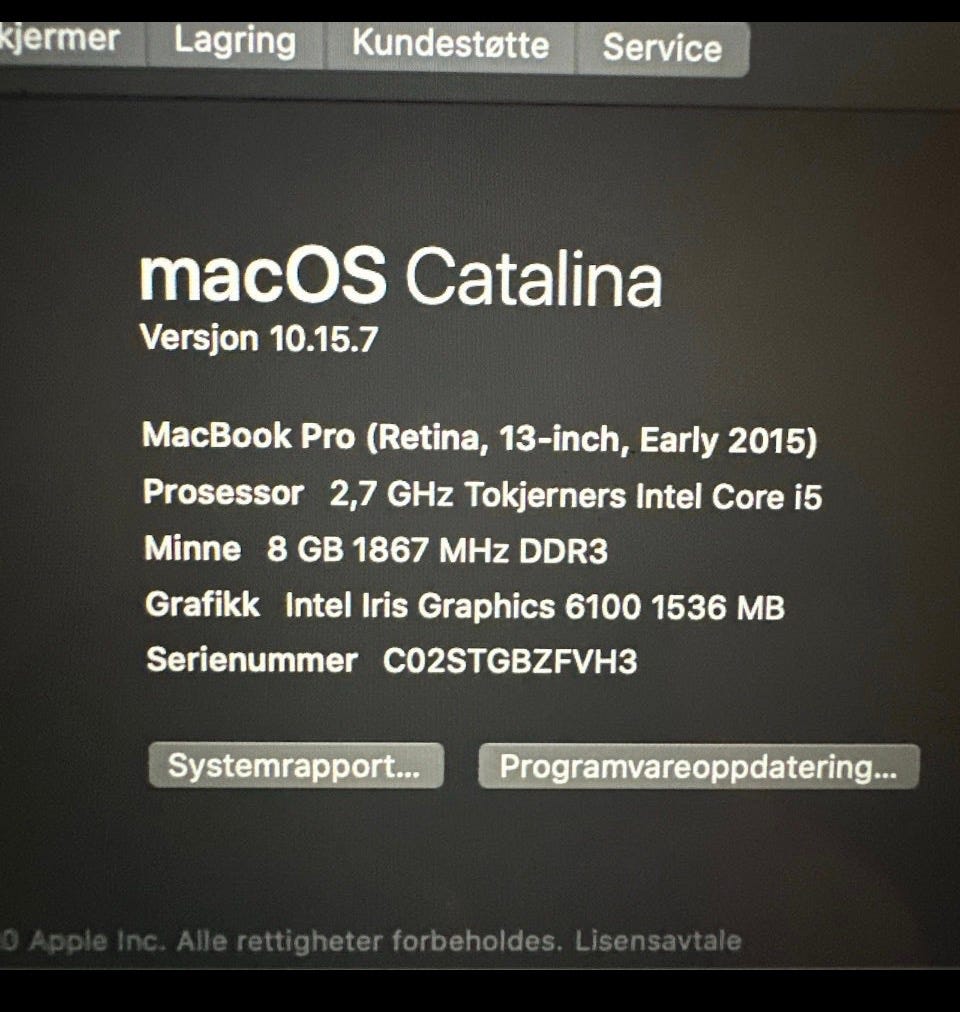
Task: Open the Lisensavtale link
Action: click(x=658, y=941)
